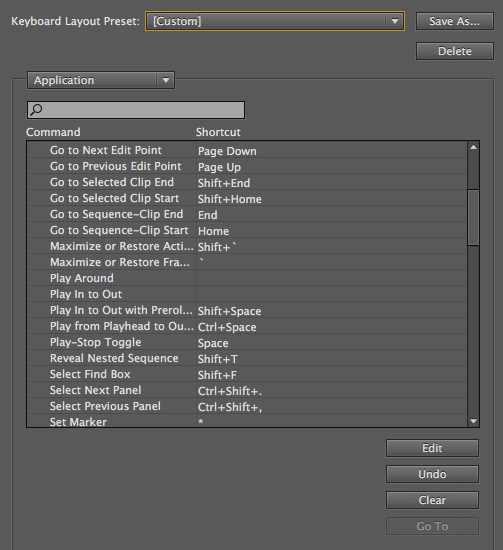This screenshot has height=550, width=503.
Task: Click the empty shortcut cell for Play Around
Action: pos(331,278)
